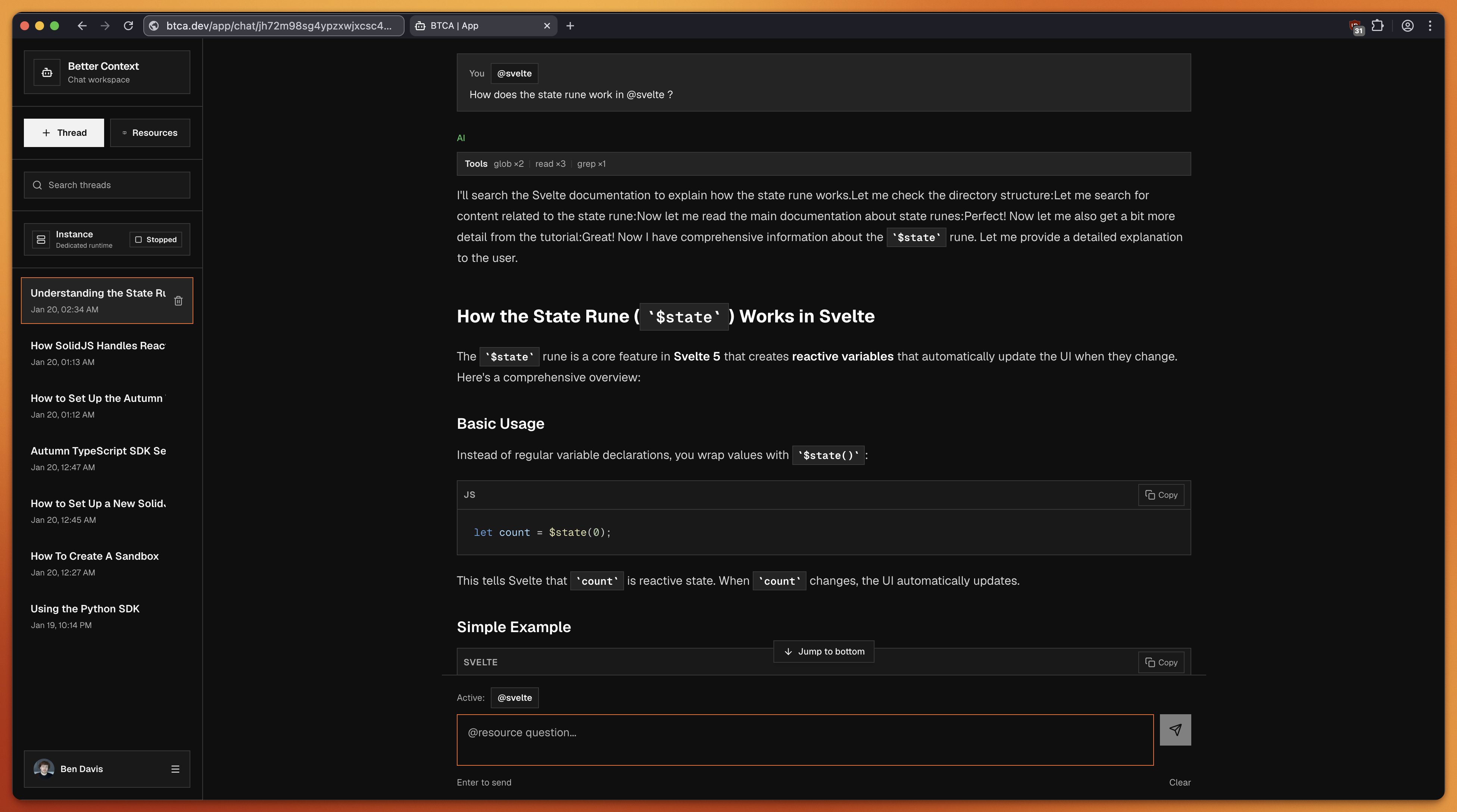Click Jump to bottom

click(x=823, y=651)
